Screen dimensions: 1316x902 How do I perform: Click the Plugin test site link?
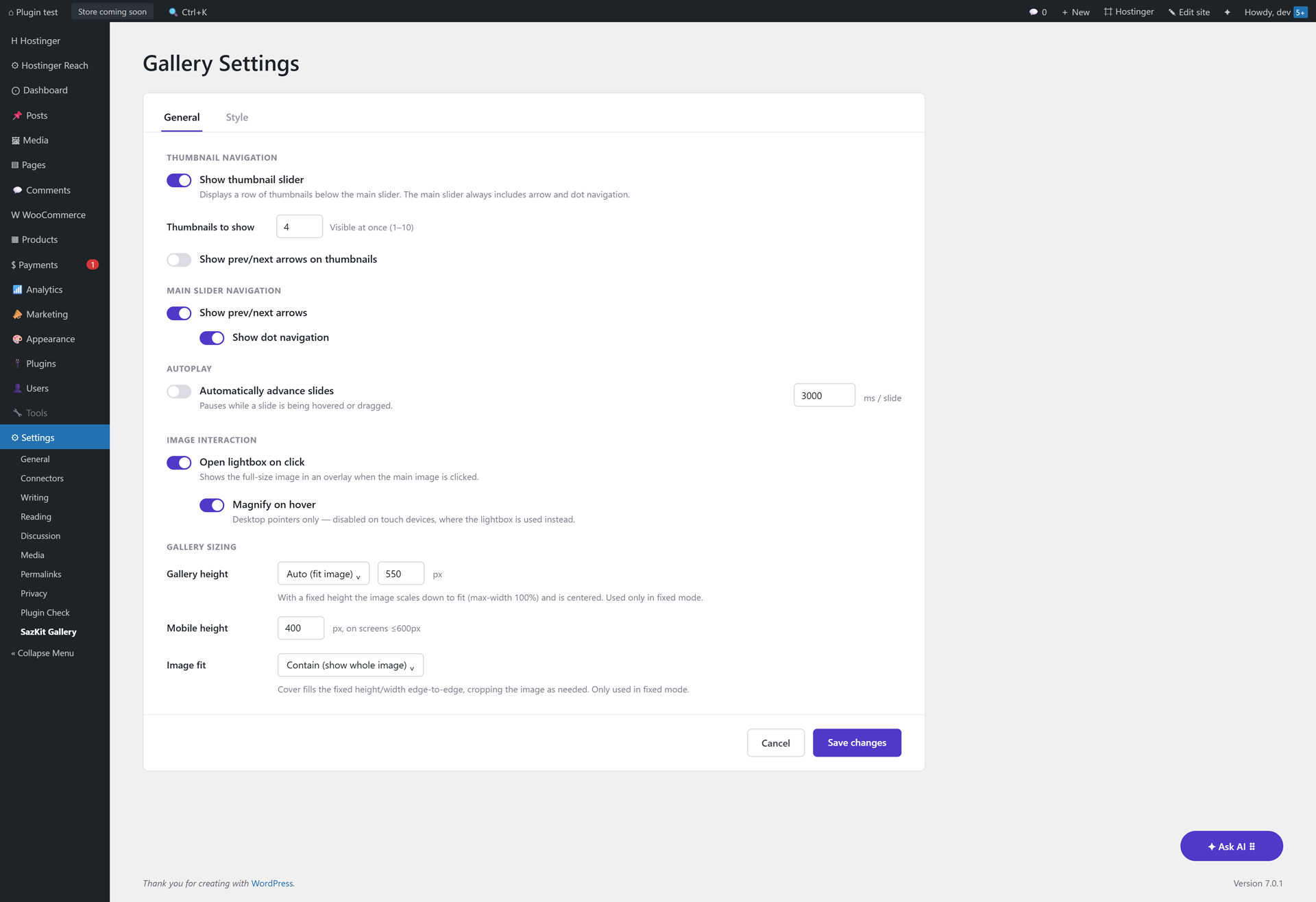33,12
